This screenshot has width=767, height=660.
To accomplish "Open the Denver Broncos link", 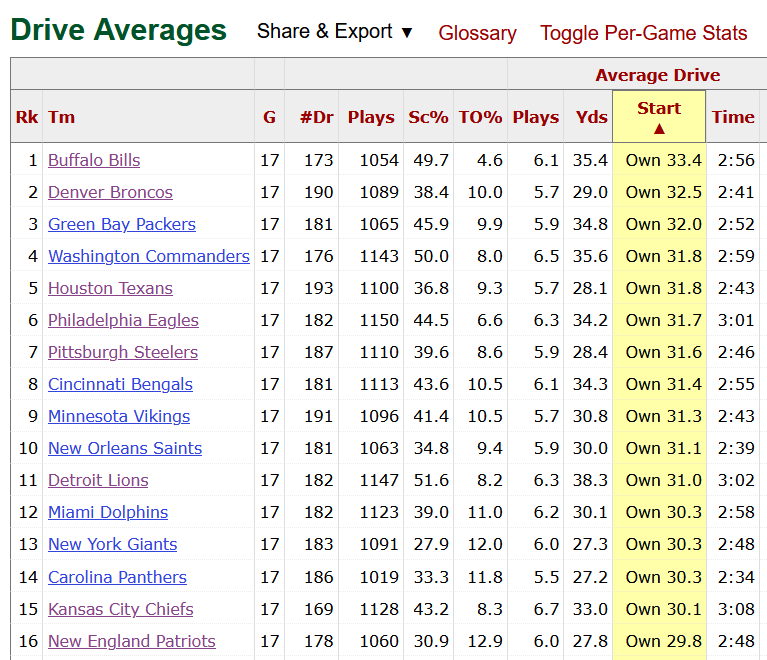I will pos(110,192).
